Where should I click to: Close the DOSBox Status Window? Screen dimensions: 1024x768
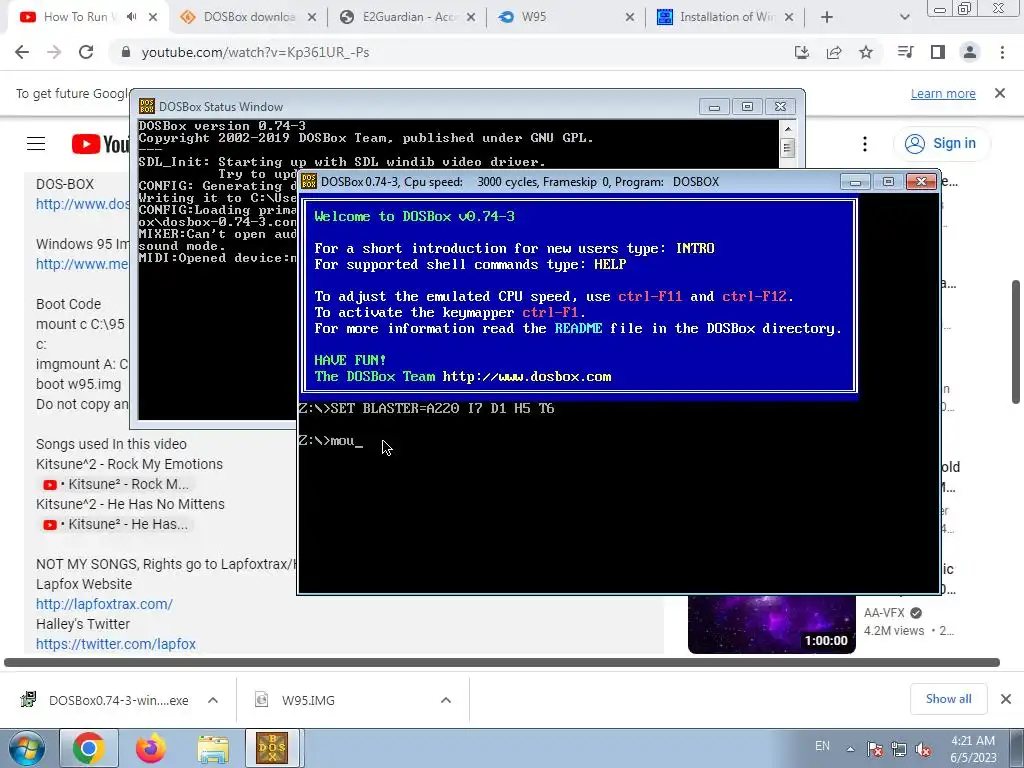780,106
